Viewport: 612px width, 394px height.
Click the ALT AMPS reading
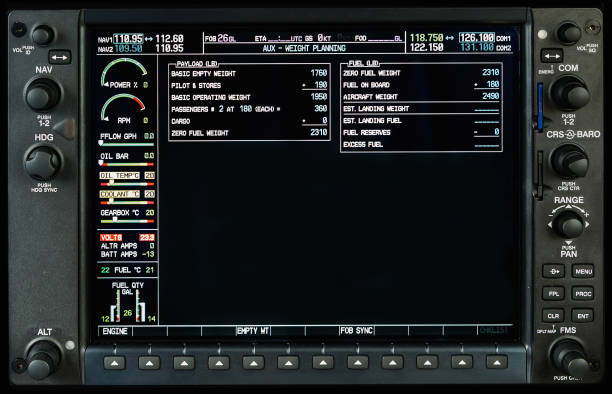pos(127,246)
